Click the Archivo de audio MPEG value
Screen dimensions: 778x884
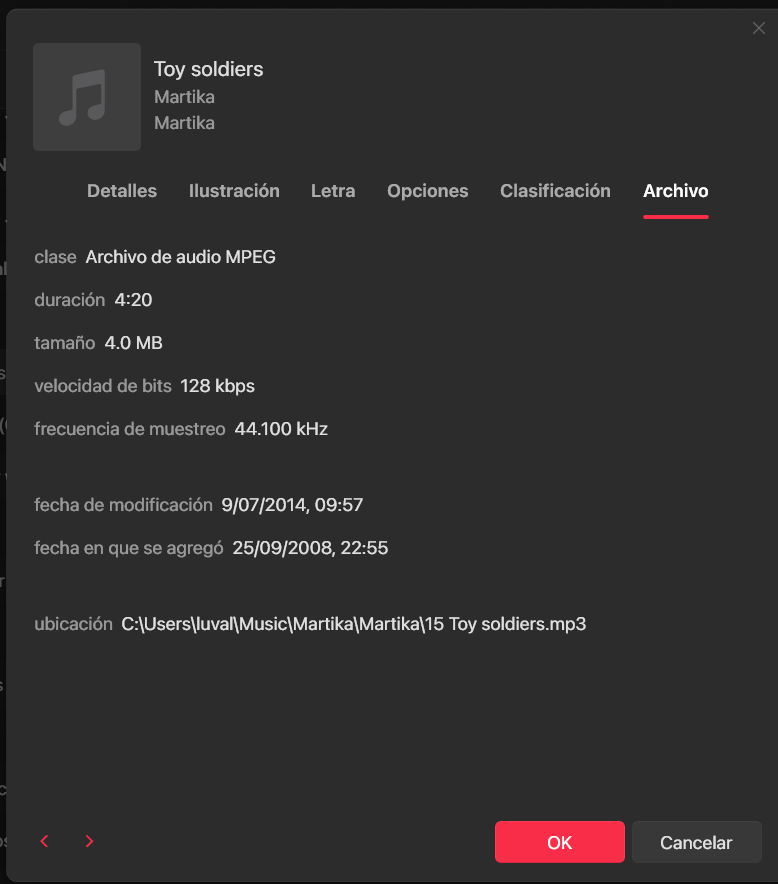180,257
